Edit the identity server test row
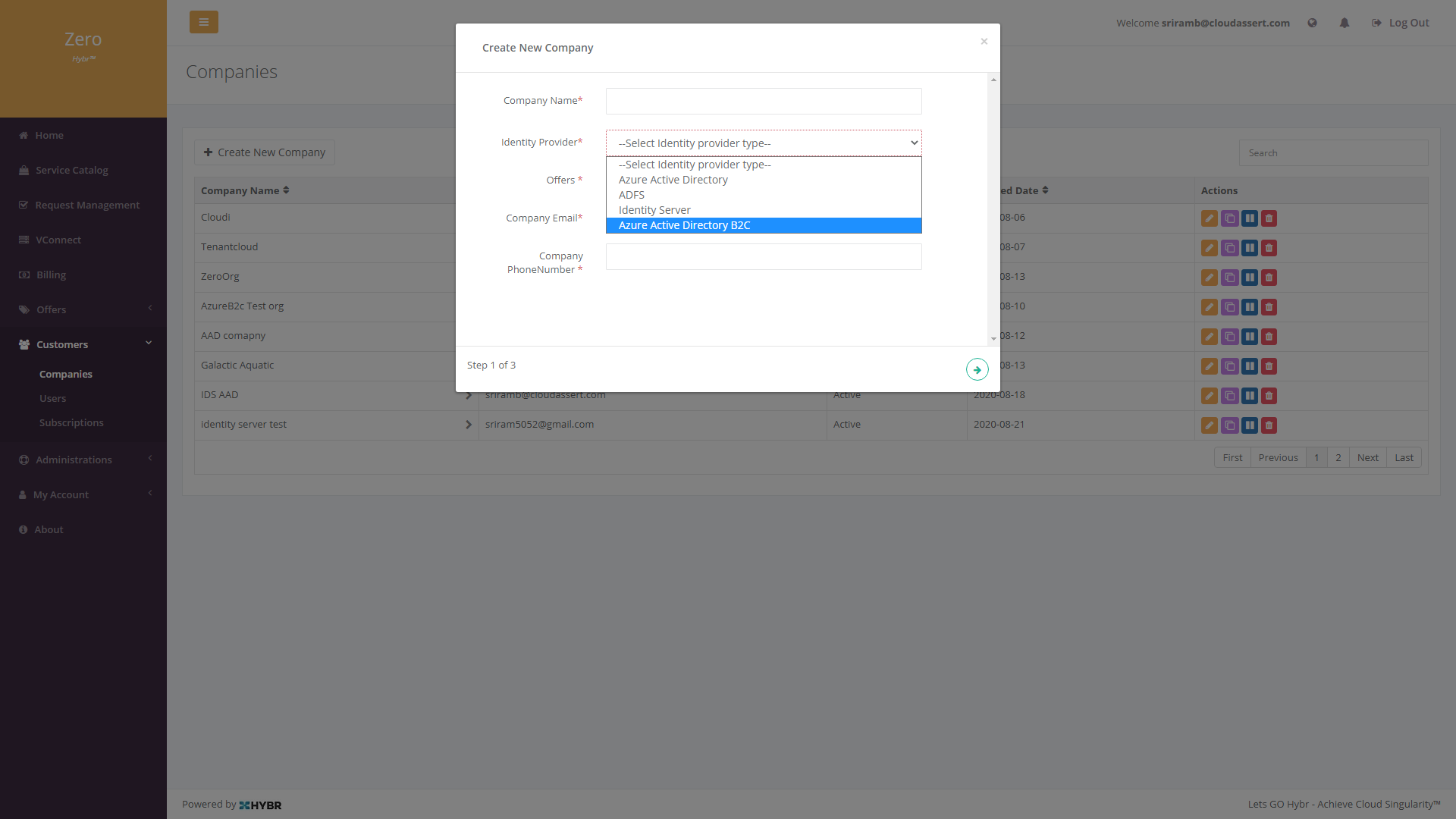Image resolution: width=1456 pixels, height=819 pixels. click(1210, 425)
